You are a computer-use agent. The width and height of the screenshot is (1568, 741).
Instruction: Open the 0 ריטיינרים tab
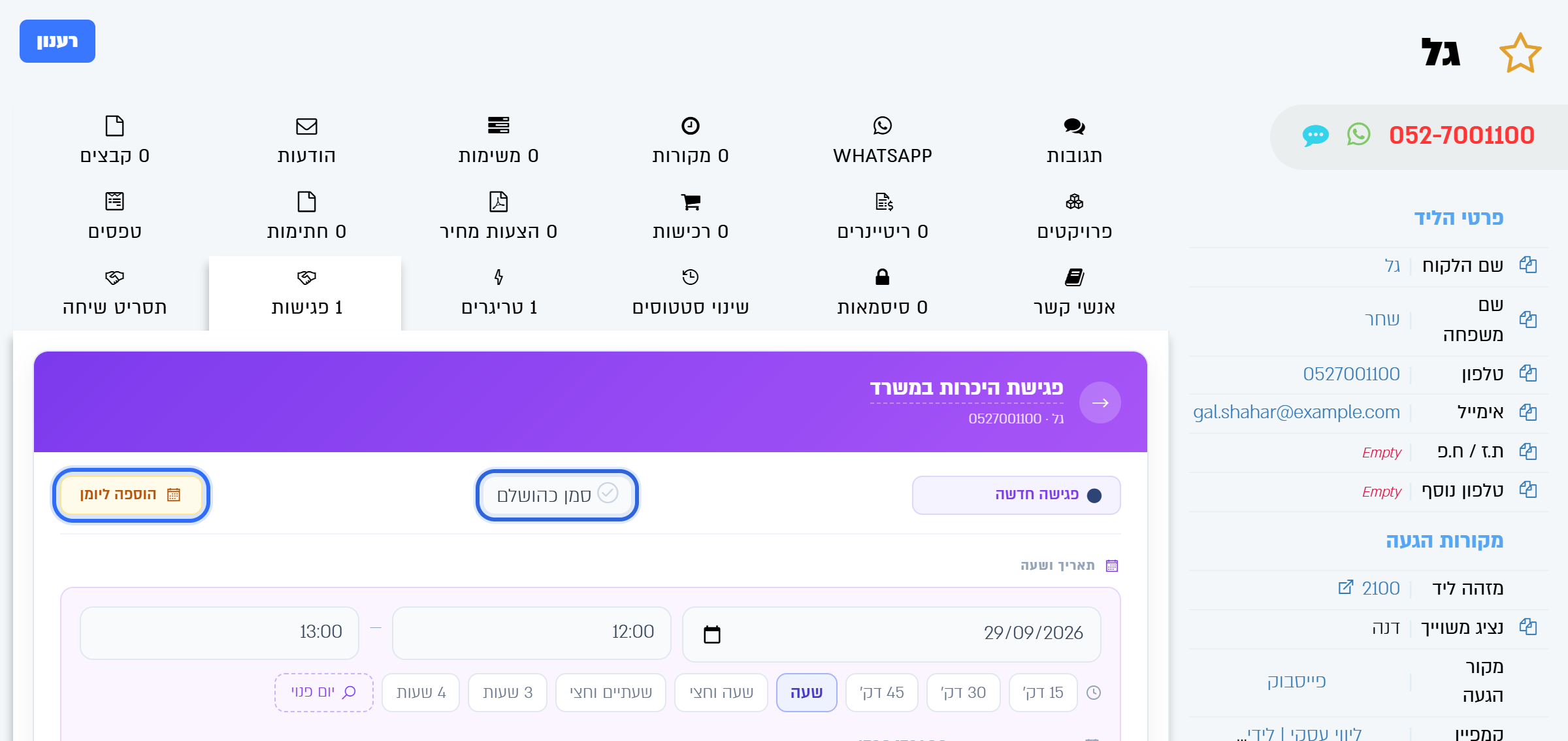click(x=882, y=217)
